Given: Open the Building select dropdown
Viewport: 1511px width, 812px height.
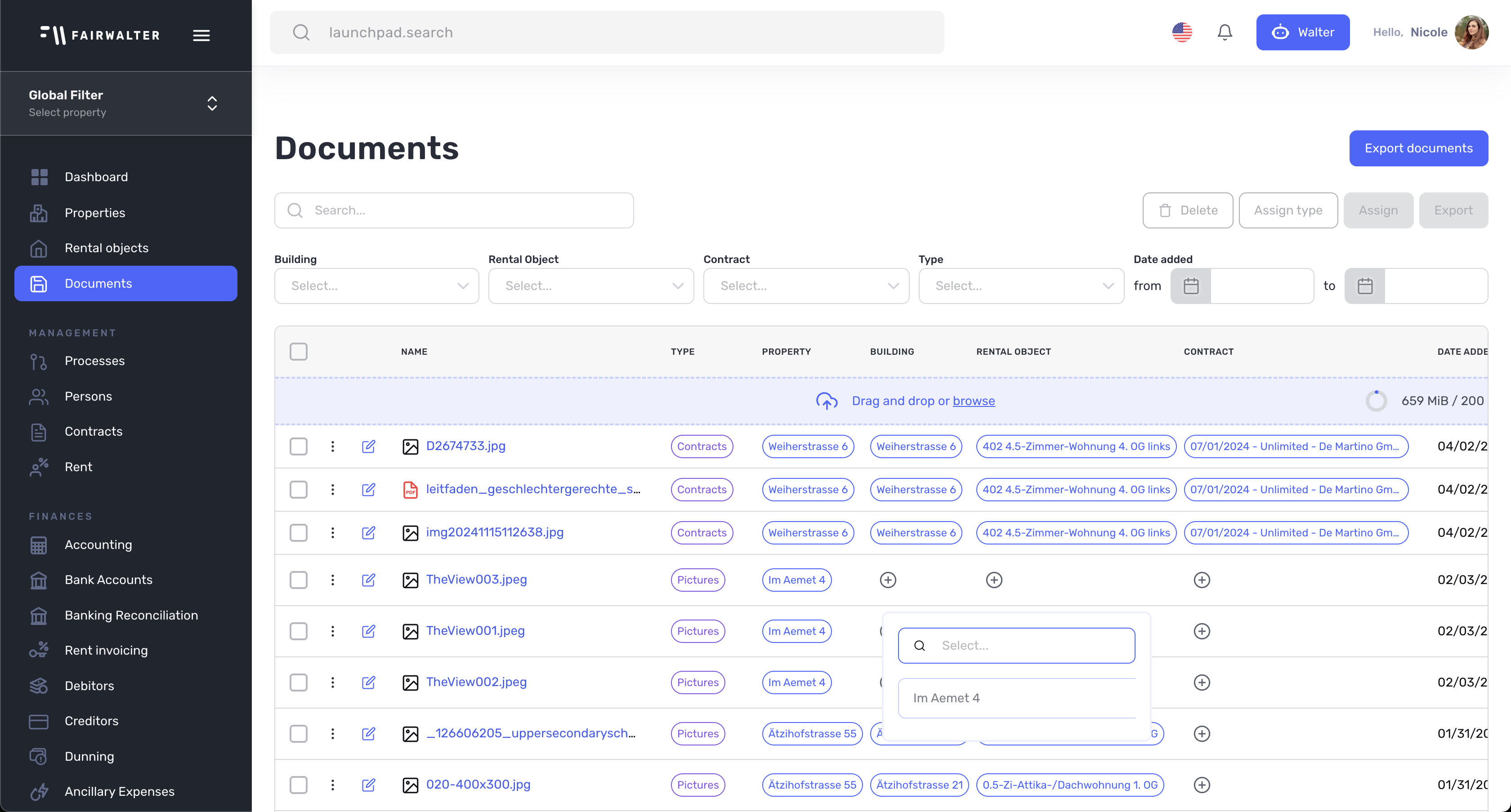Looking at the screenshot, I should click(376, 286).
